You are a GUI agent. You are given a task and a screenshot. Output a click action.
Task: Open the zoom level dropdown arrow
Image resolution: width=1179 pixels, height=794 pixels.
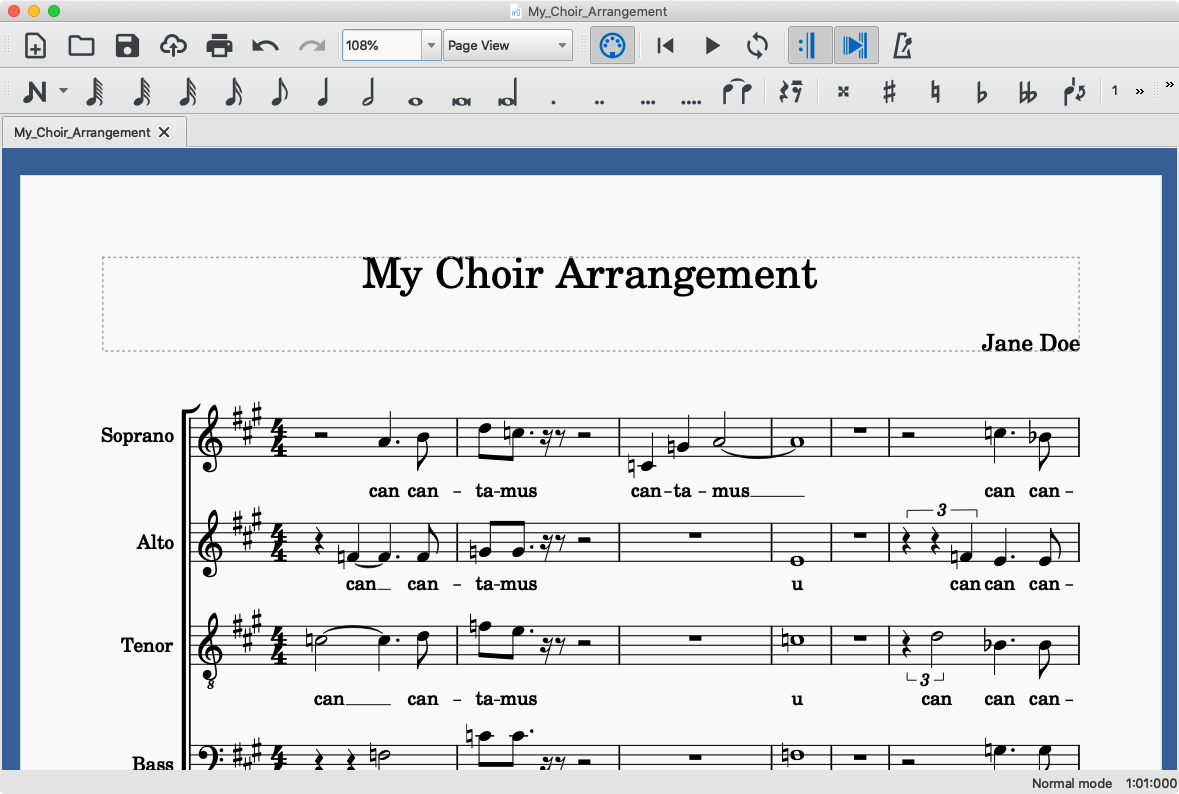[431, 46]
